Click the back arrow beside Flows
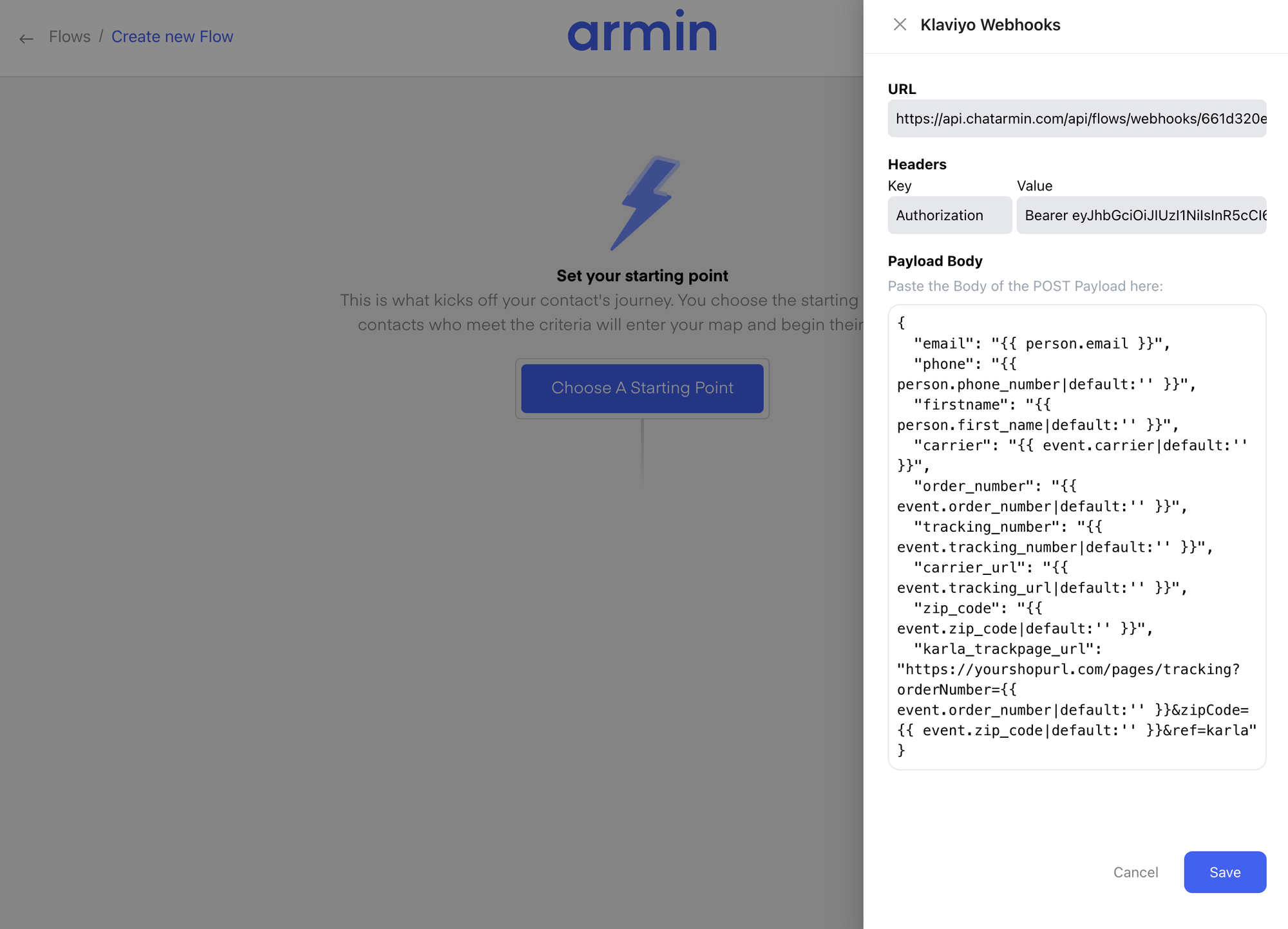 click(26, 39)
